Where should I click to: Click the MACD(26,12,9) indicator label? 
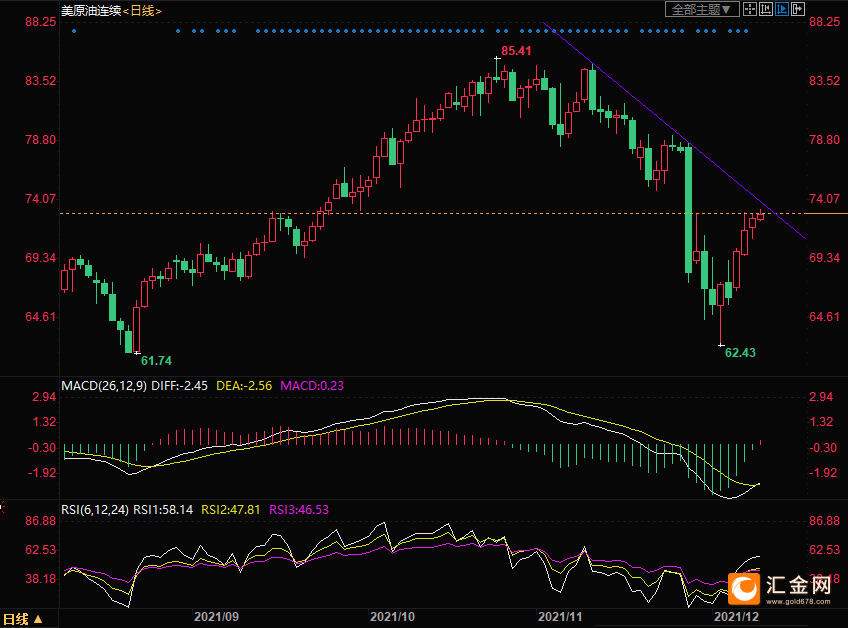coord(104,385)
